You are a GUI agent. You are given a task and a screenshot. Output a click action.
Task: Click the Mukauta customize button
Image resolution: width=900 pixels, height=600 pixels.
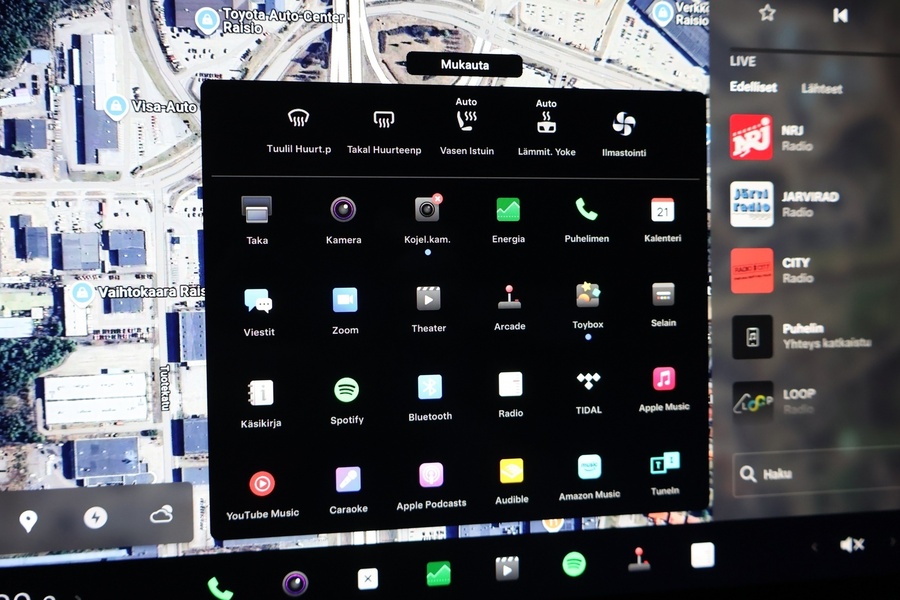pyautogui.click(x=465, y=65)
